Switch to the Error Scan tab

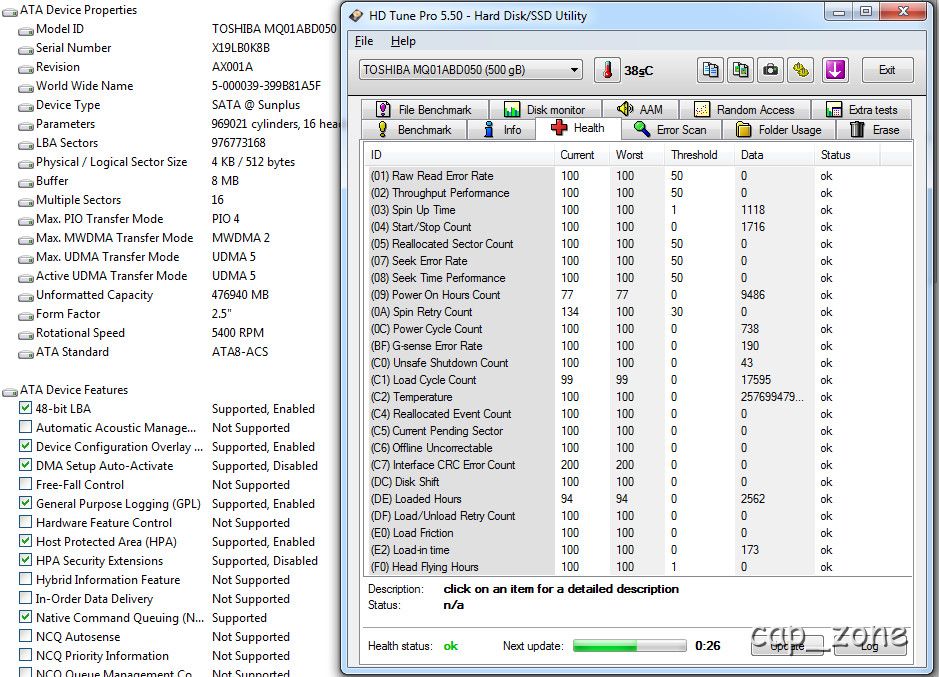(671, 129)
